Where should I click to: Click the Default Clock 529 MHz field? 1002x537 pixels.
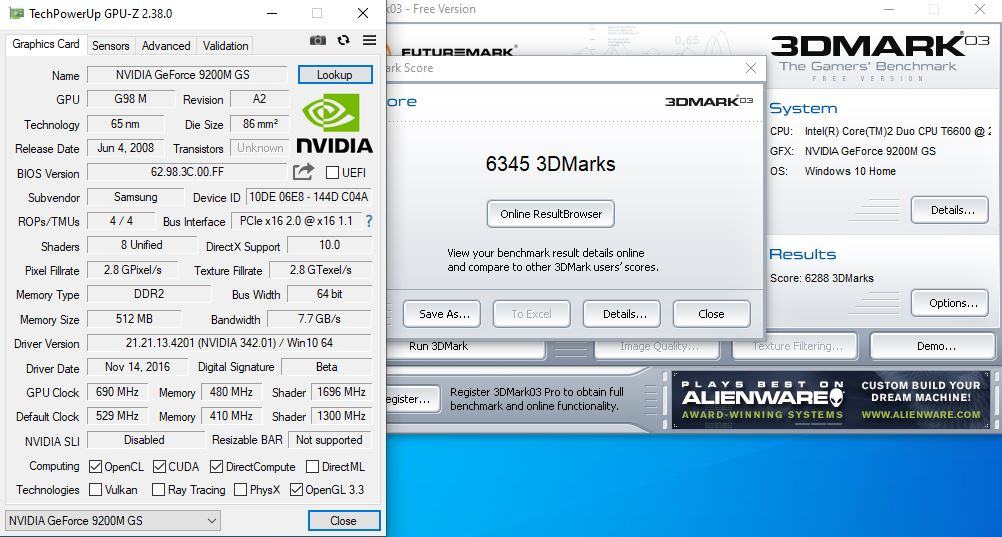[x=117, y=416]
